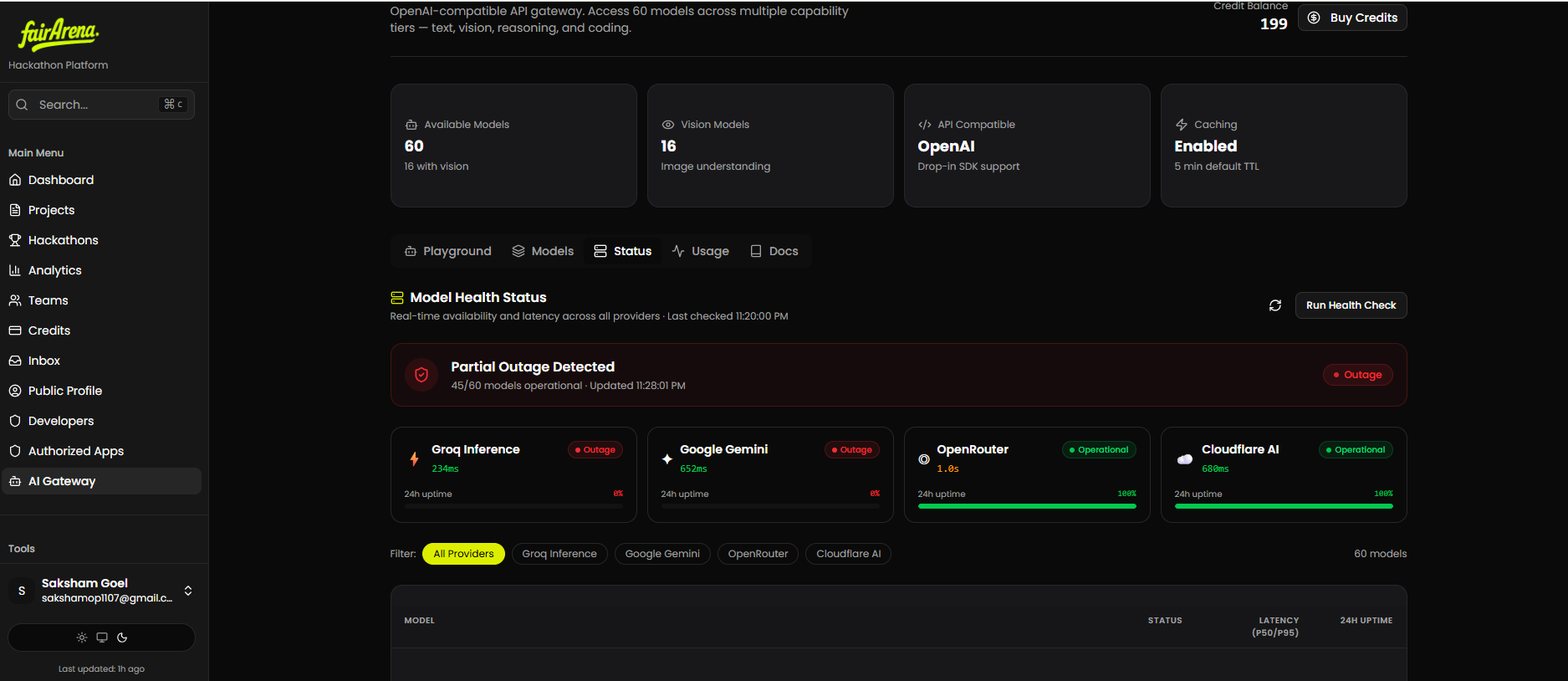The image size is (1568, 681).
Task: Open the Inbox
Action: pyautogui.click(x=101, y=361)
